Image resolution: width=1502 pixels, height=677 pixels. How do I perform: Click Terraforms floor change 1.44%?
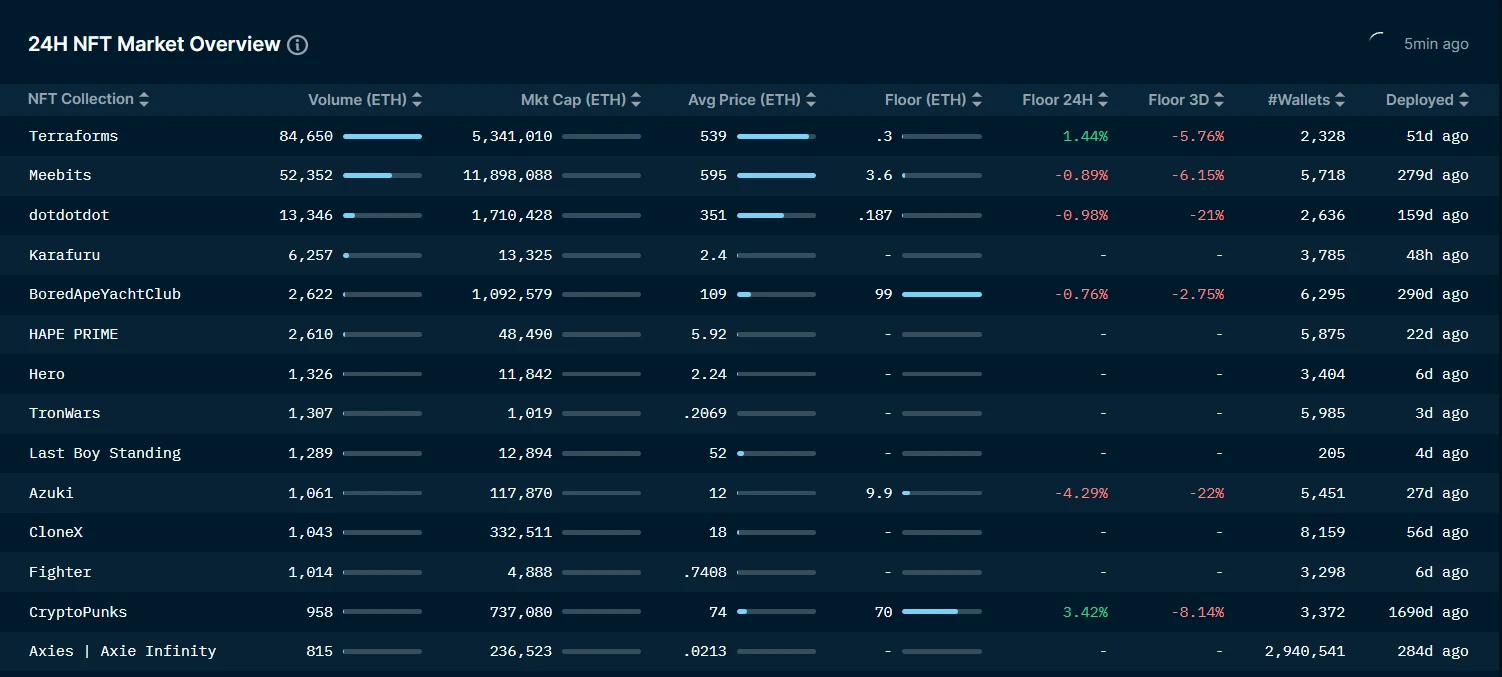(1085, 136)
